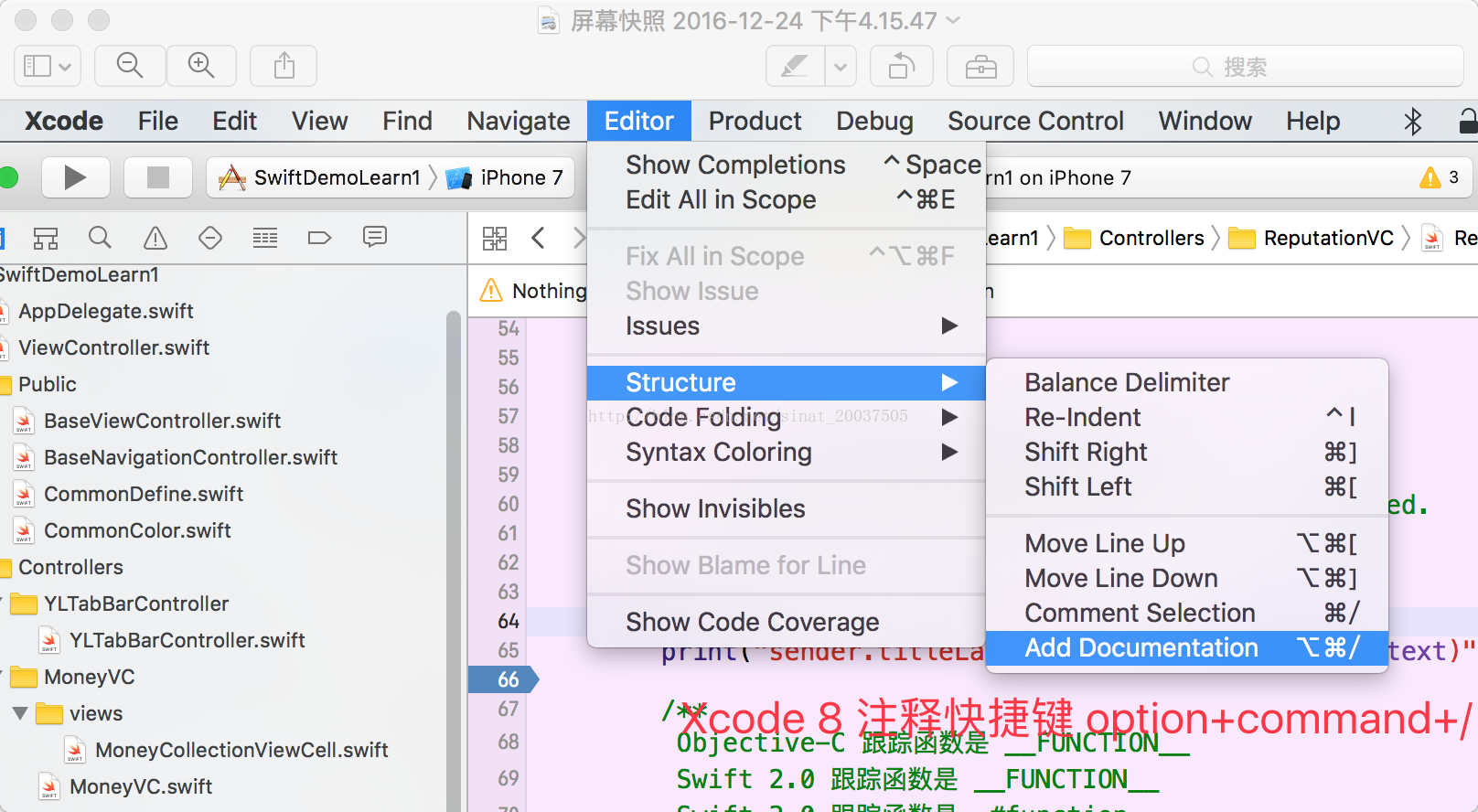
Task: Select Move Line Down
Action: pos(1187,578)
